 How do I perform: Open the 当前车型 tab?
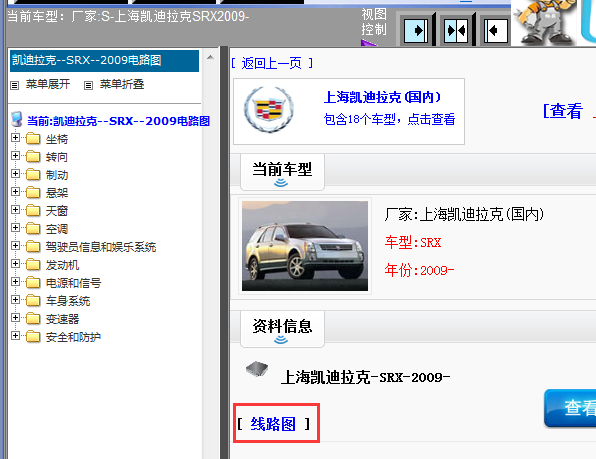coord(282,172)
